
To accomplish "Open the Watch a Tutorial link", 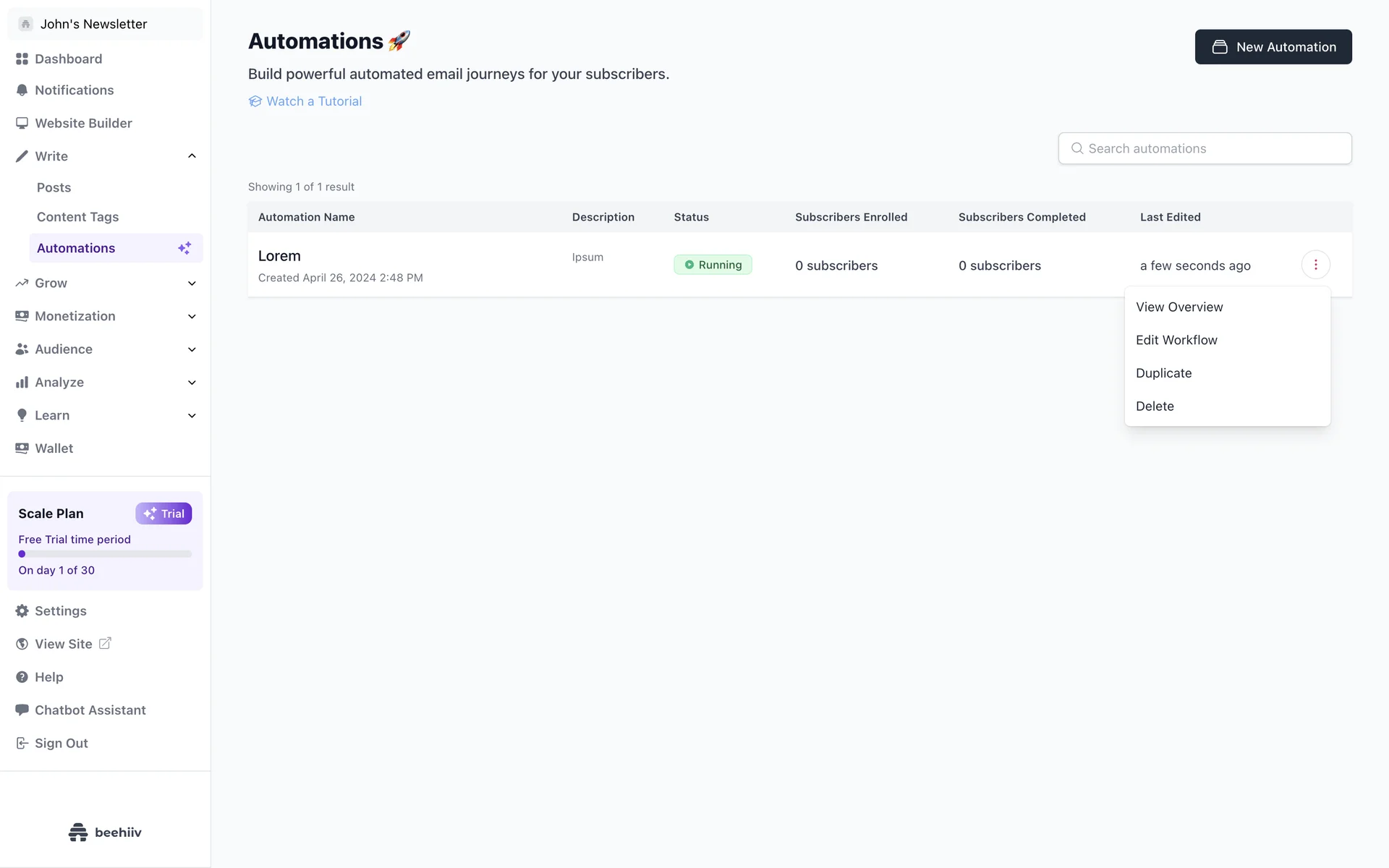I will pos(313,101).
